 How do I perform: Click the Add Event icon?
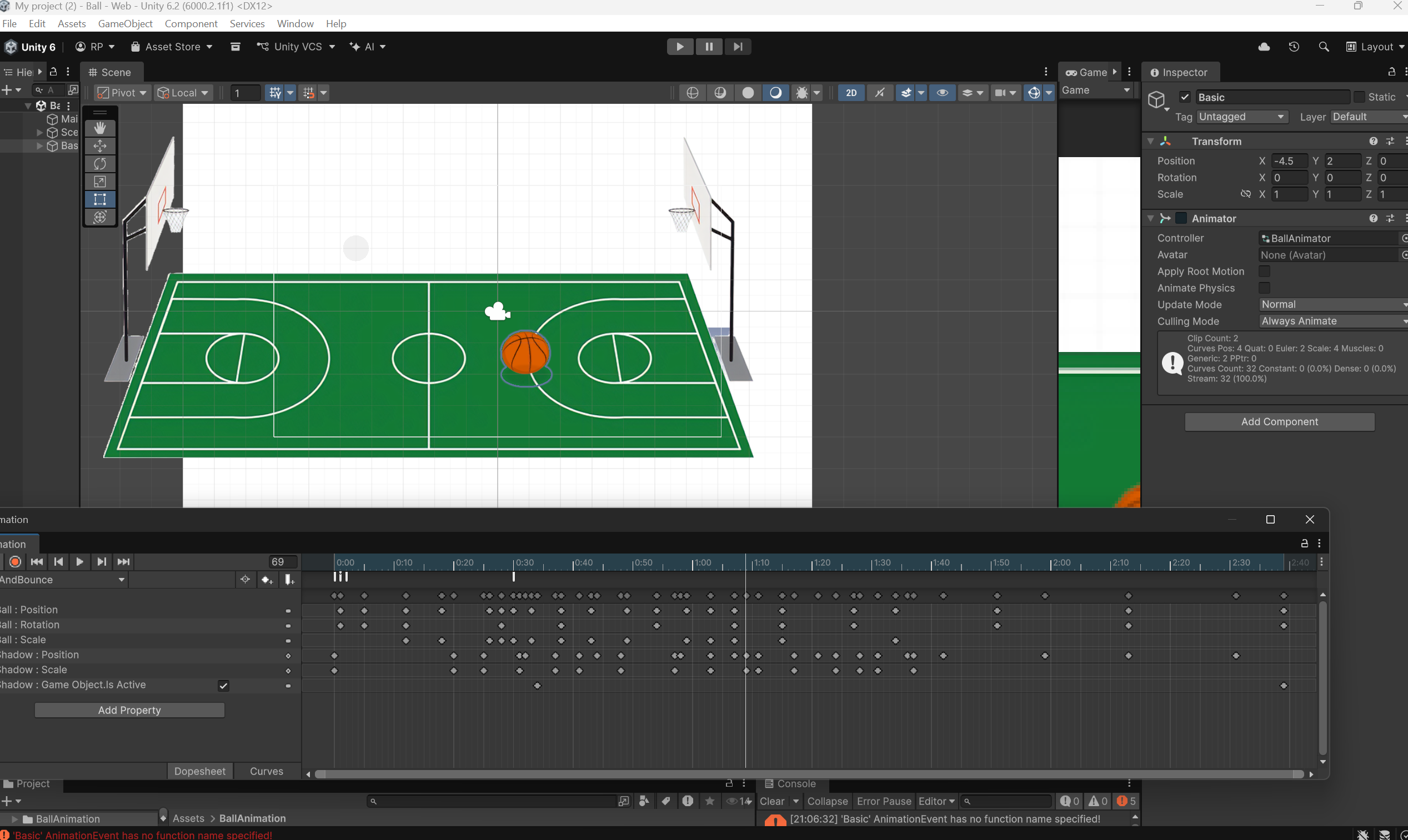[289, 580]
